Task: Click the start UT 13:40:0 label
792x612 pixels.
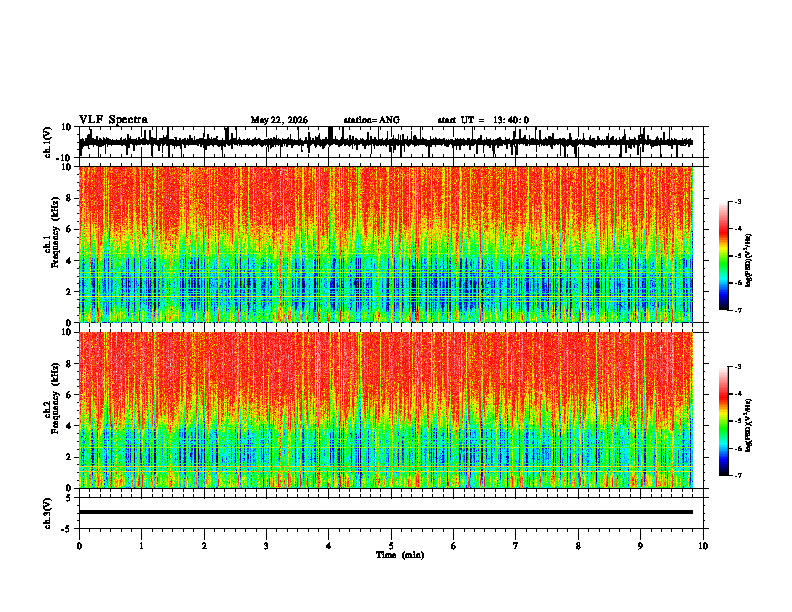Action: coord(483,120)
